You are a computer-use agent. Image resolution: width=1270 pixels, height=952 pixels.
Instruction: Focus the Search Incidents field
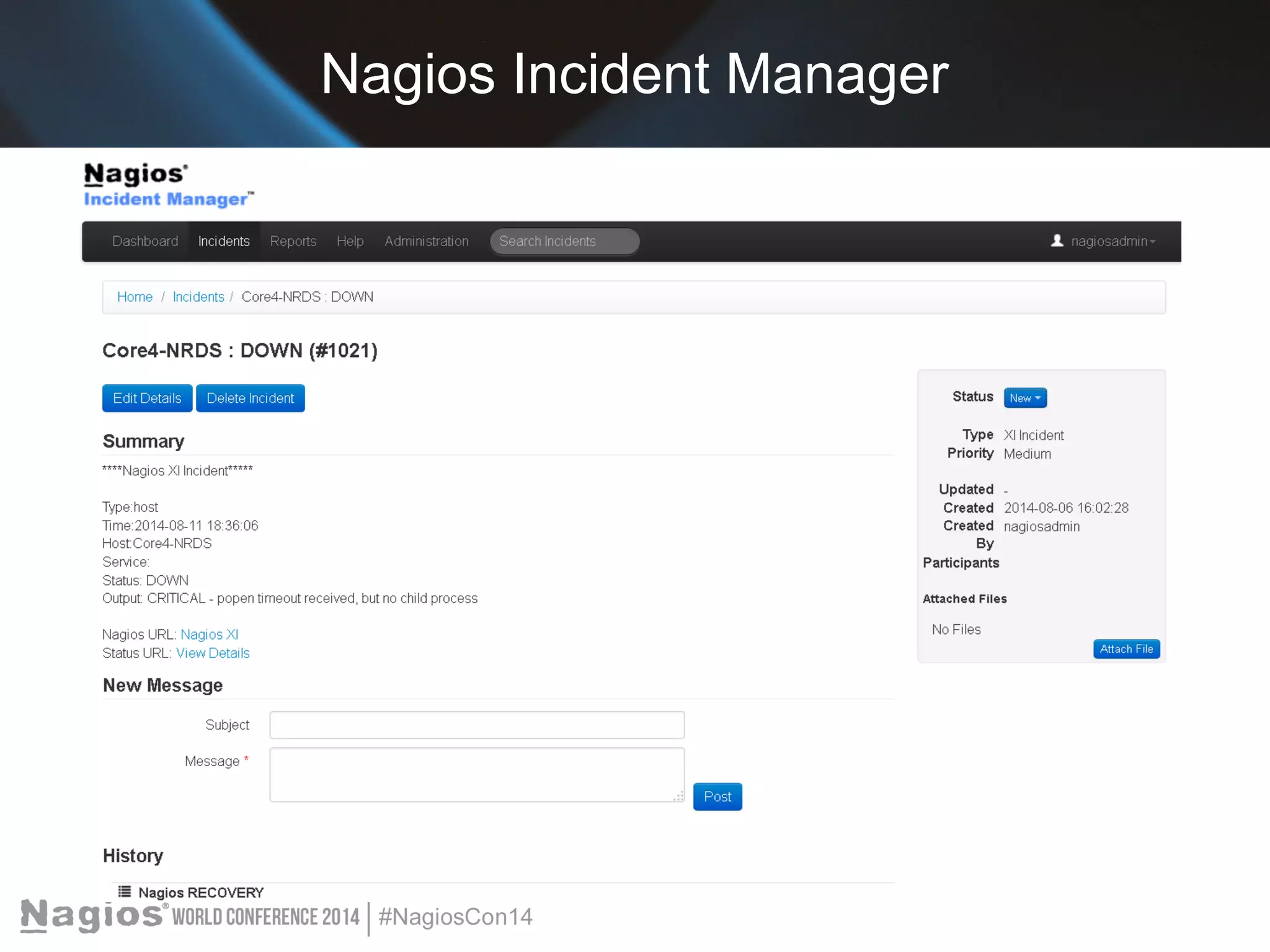[565, 241]
